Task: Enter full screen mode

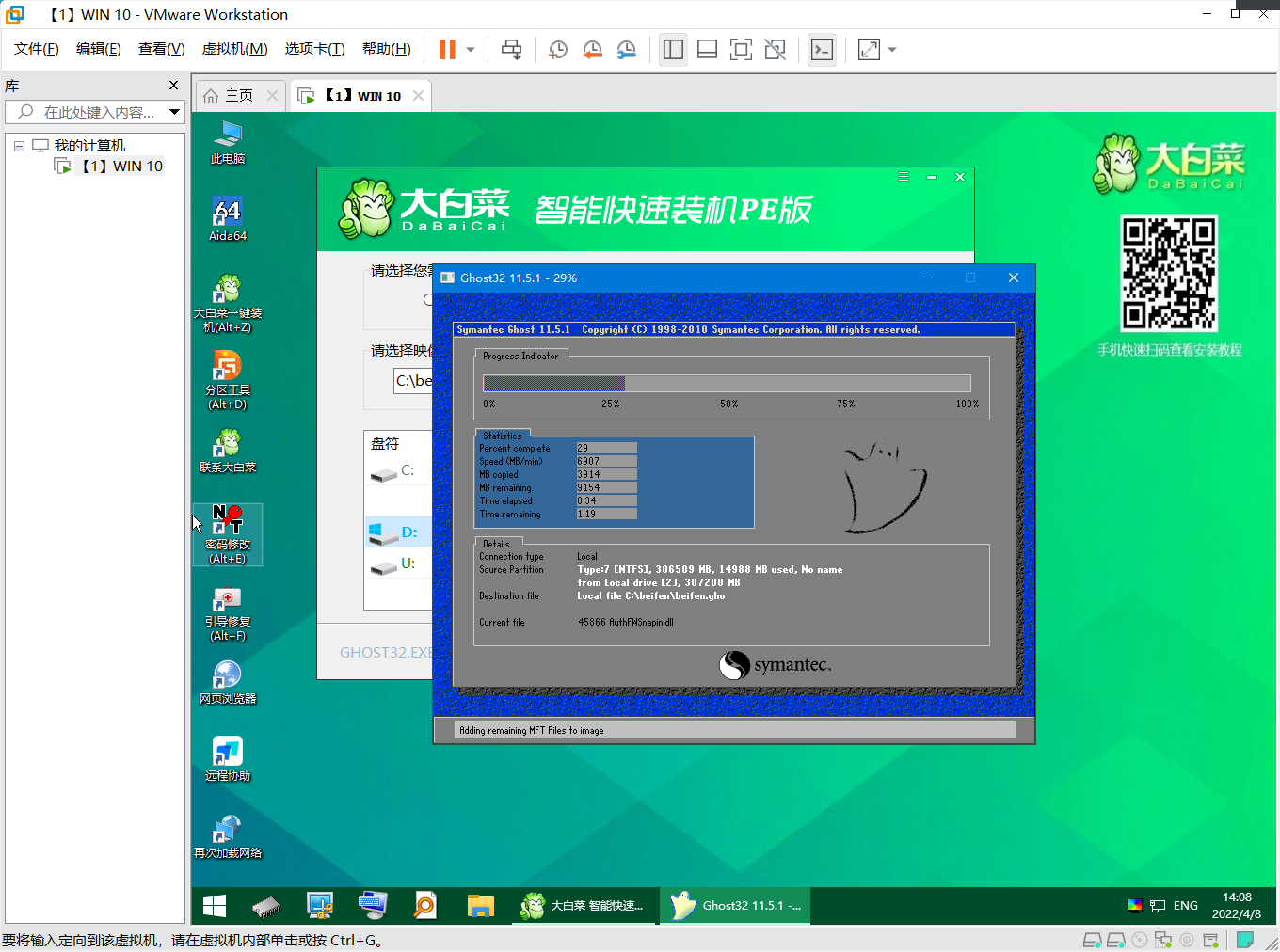Action: coord(741,49)
